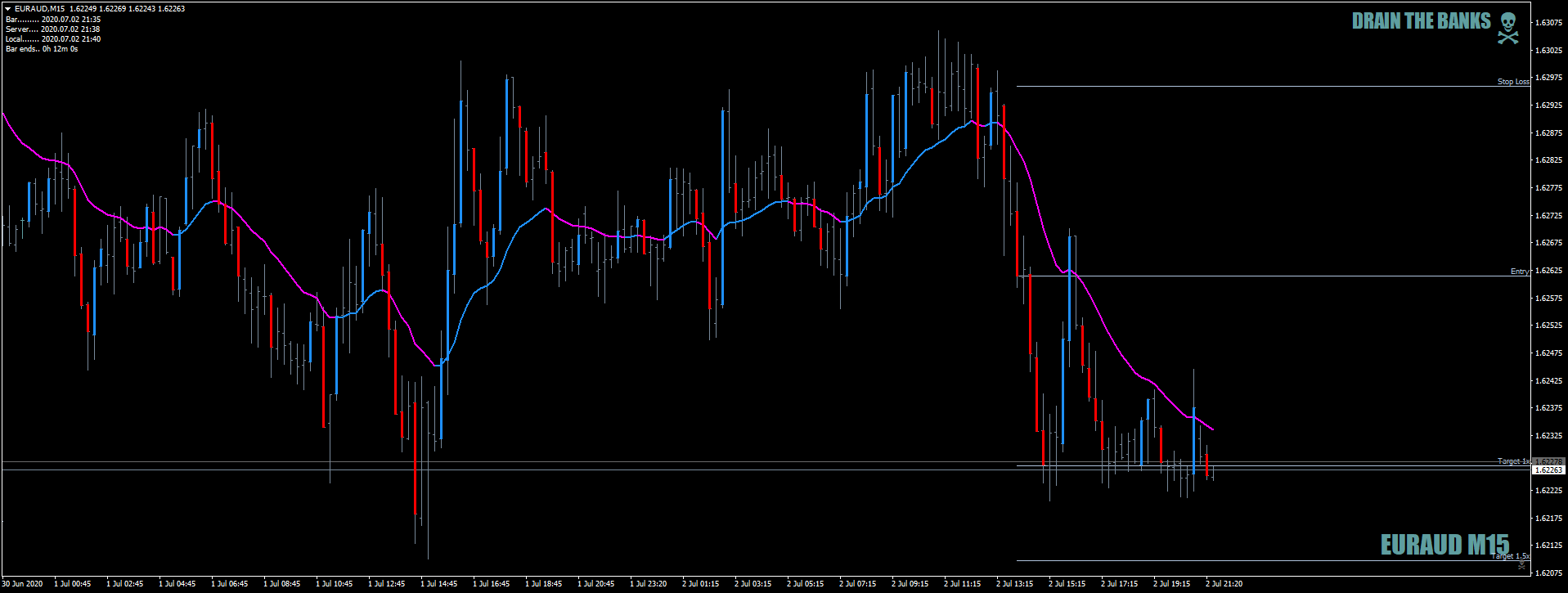Click 1.62775 on the price scale

tap(1549, 188)
